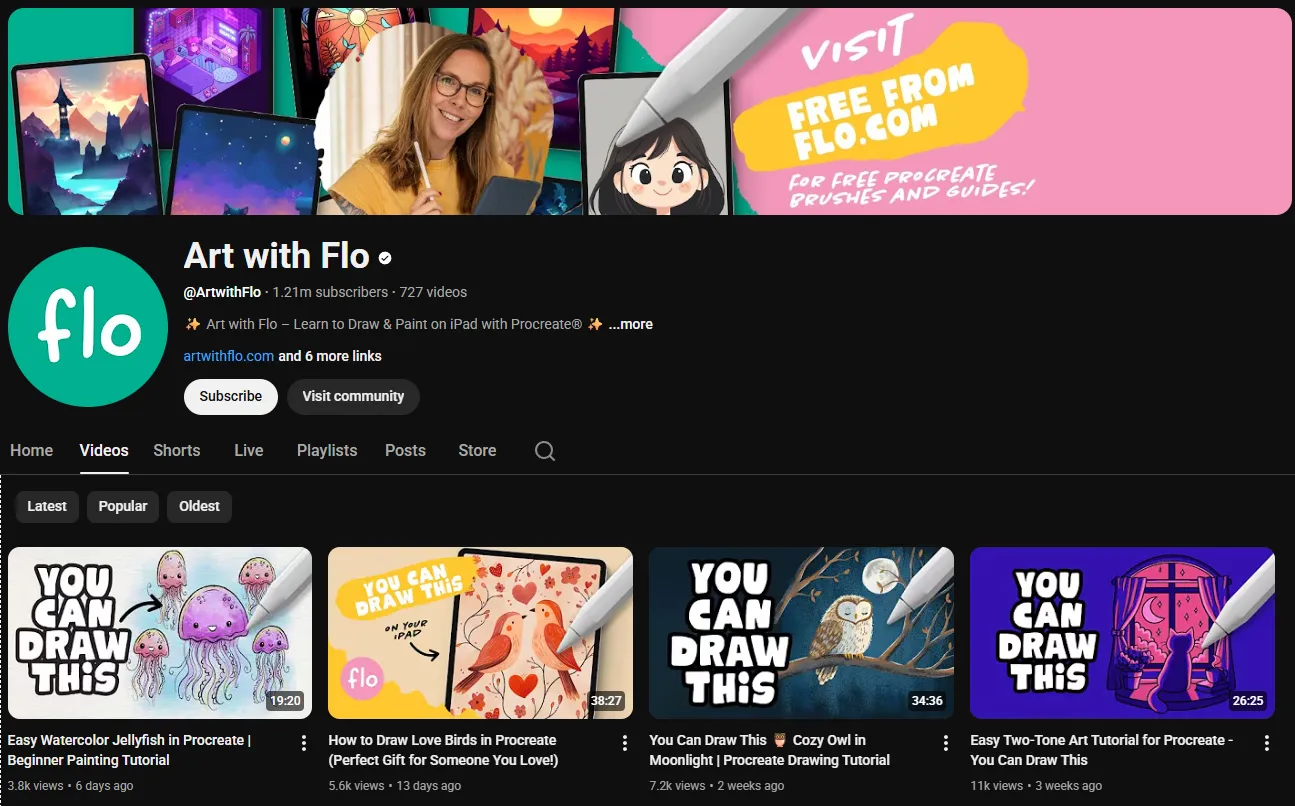The width and height of the screenshot is (1295, 806).
Task: Open options menu for Love Birds video
Action: (625, 743)
